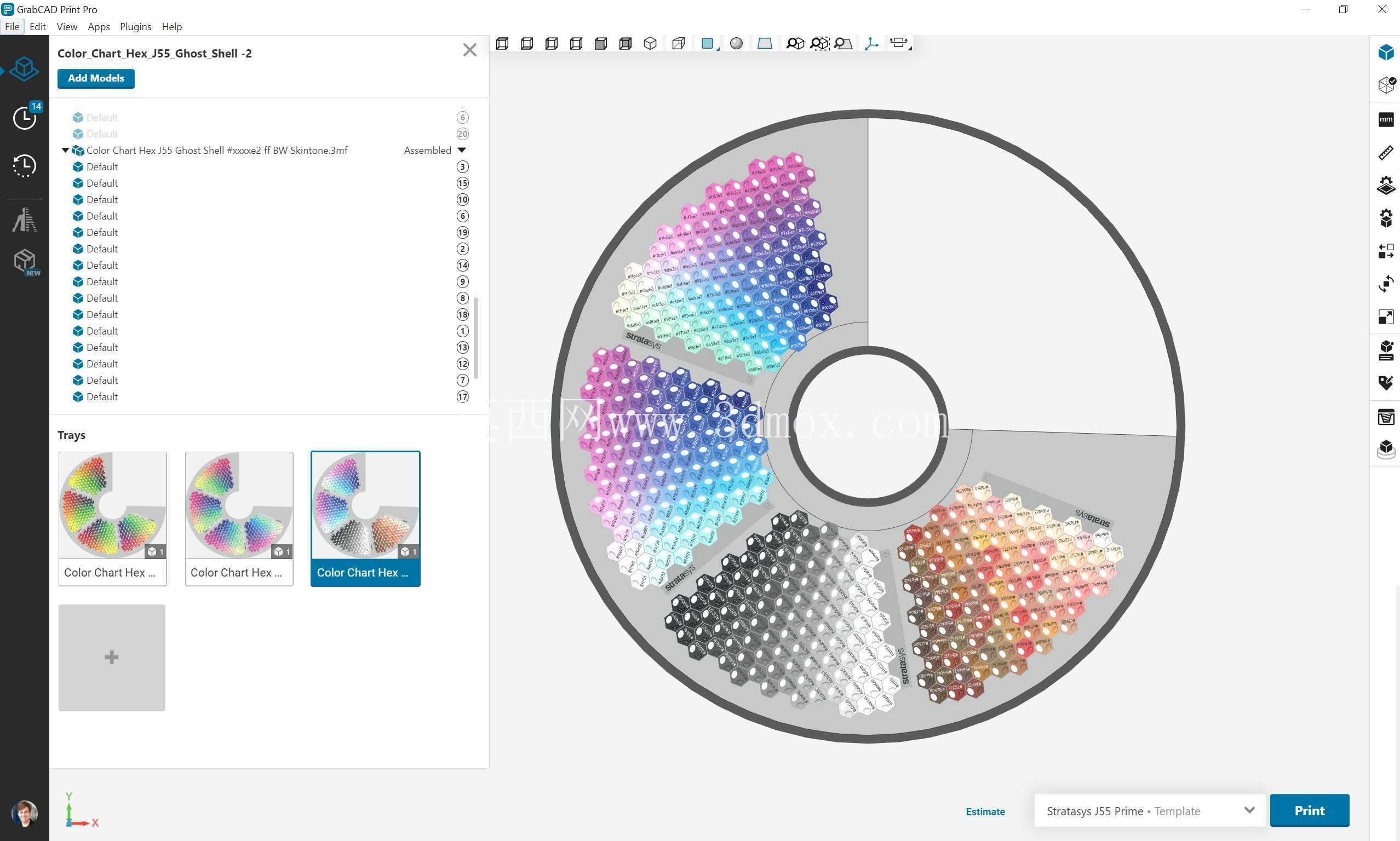The height and width of the screenshot is (841, 1400).
Task: Click the analyze cube with checkmark icon
Action: pyautogui.click(x=1386, y=85)
